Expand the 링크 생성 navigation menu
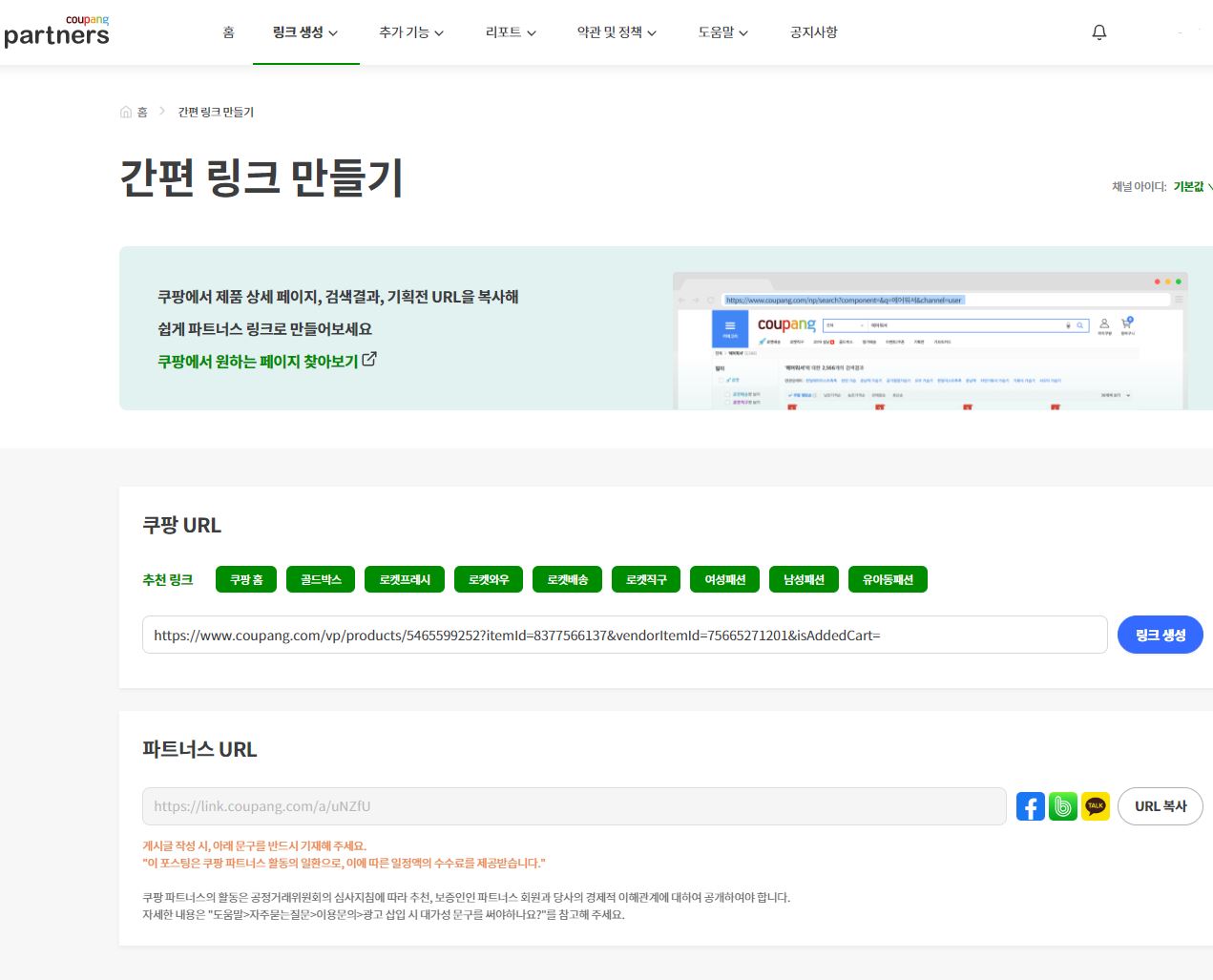 pyautogui.click(x=305, y=31)
